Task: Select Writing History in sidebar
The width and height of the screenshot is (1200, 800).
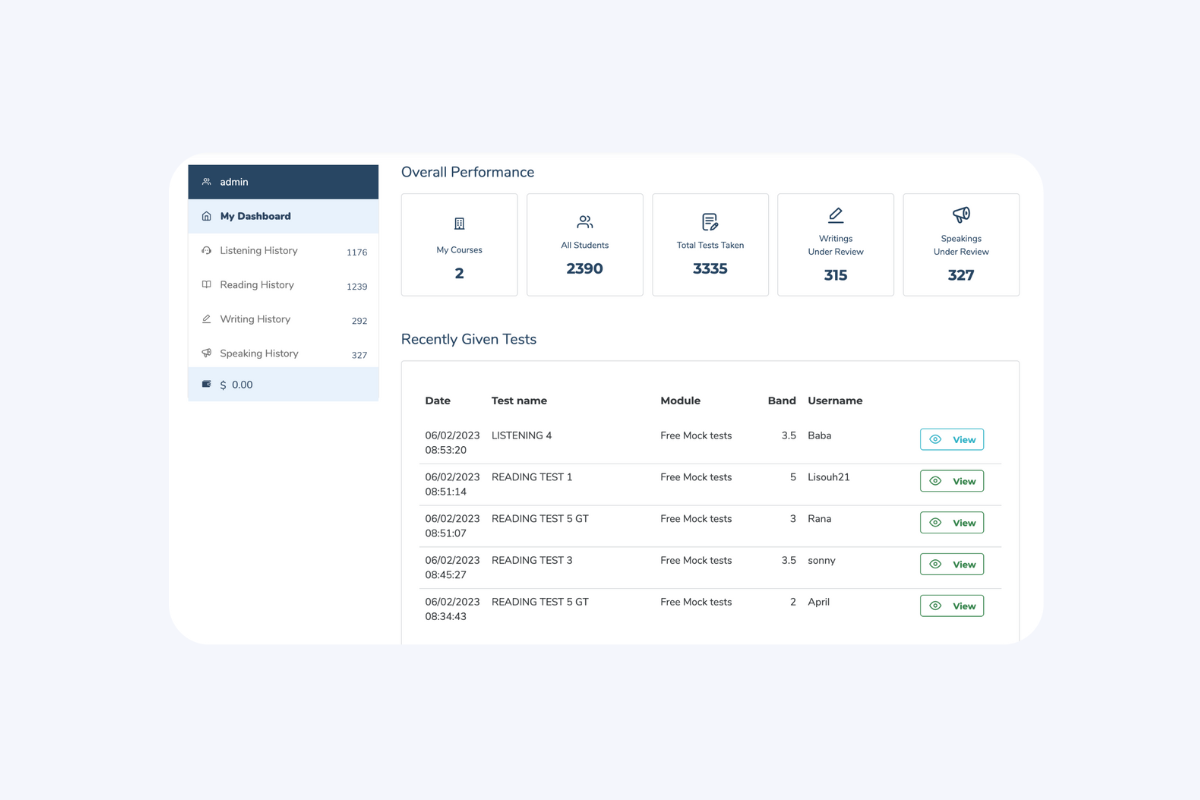Action: click(x=255, y=319)
